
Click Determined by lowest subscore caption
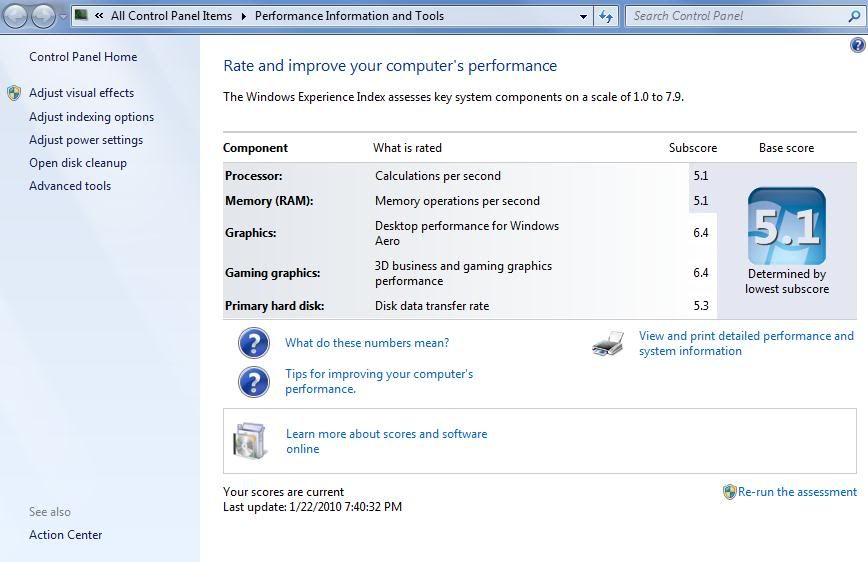point(787,281)
